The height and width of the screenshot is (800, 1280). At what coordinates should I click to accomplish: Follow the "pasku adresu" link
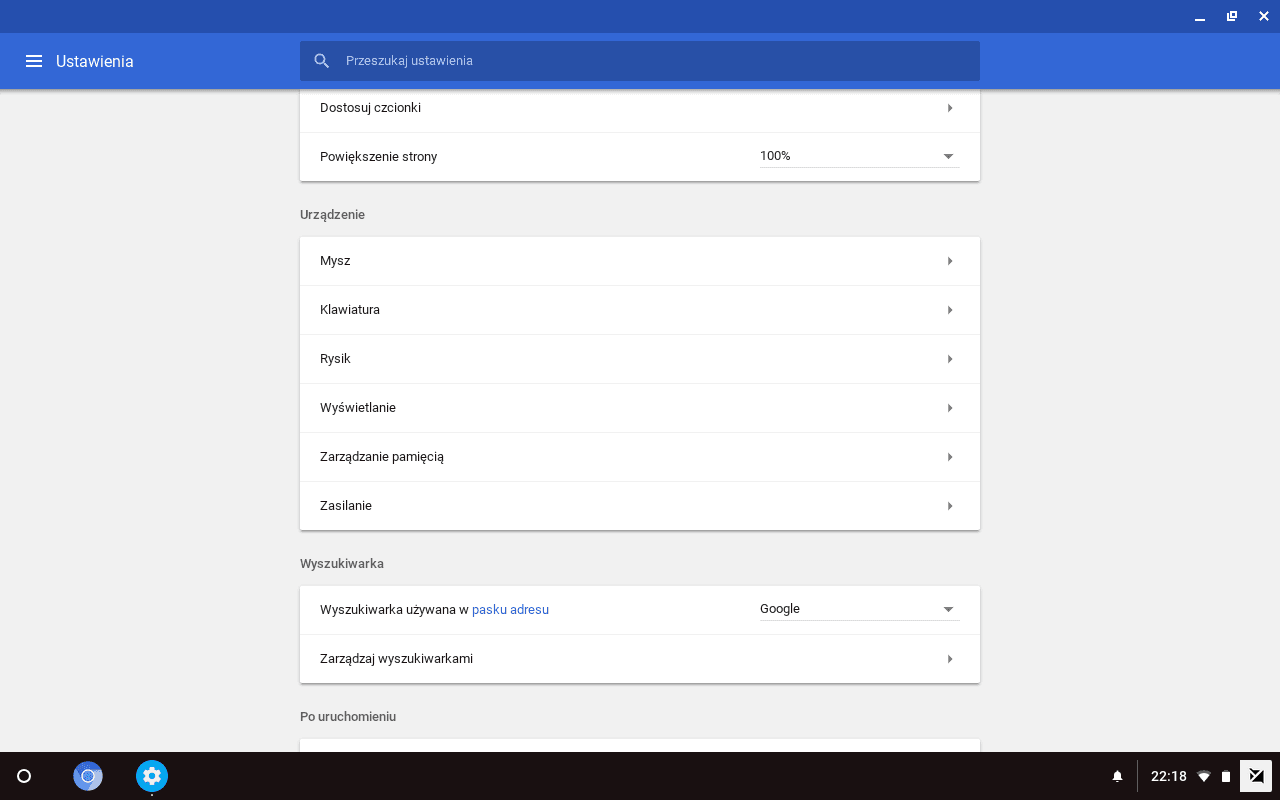tap(510, 609)
